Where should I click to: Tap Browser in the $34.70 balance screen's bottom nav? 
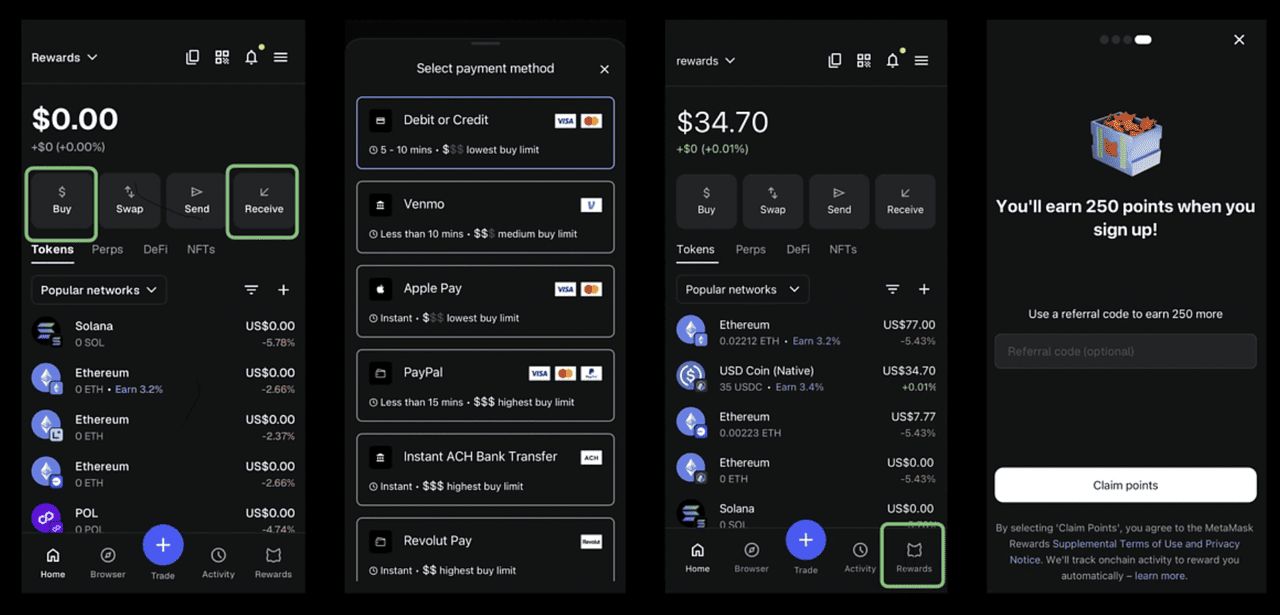coord(751,557)
